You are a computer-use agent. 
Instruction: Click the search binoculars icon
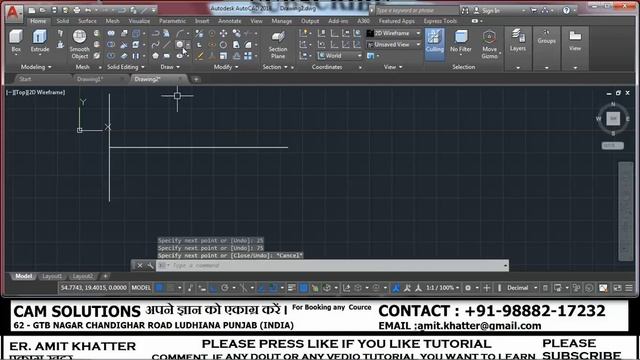click(x=465, y=10)
